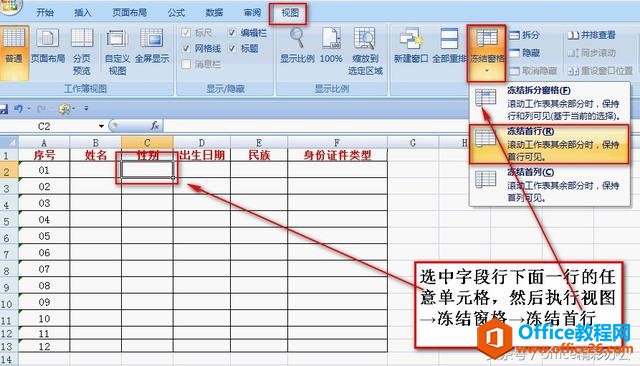Open the Review (审阅) tab
Screen dimensions: 640x366
(x=252, y=13)
